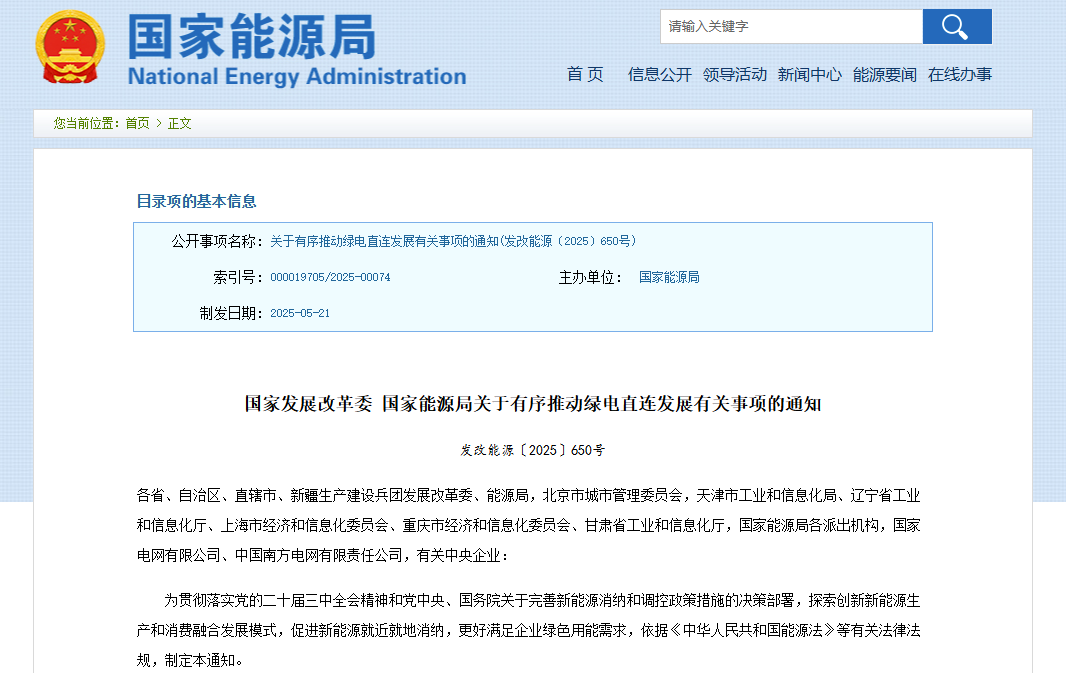Click the National Energy Administration English title
This screenshot has height=673, width=1066.
pyautogui.click(x=297, y=77)
